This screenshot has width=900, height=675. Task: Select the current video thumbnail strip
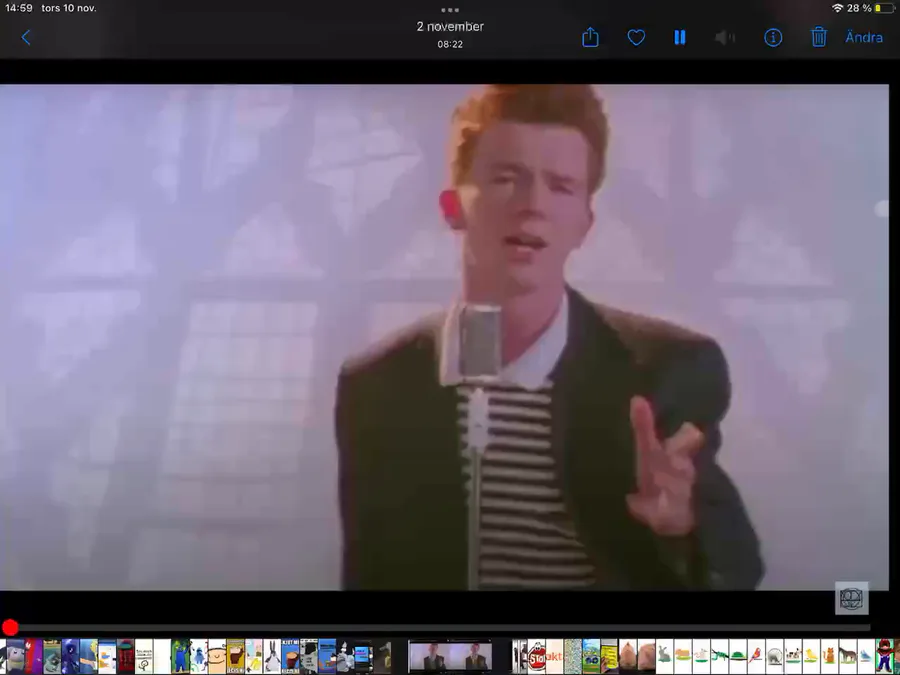tap(450, 656)
